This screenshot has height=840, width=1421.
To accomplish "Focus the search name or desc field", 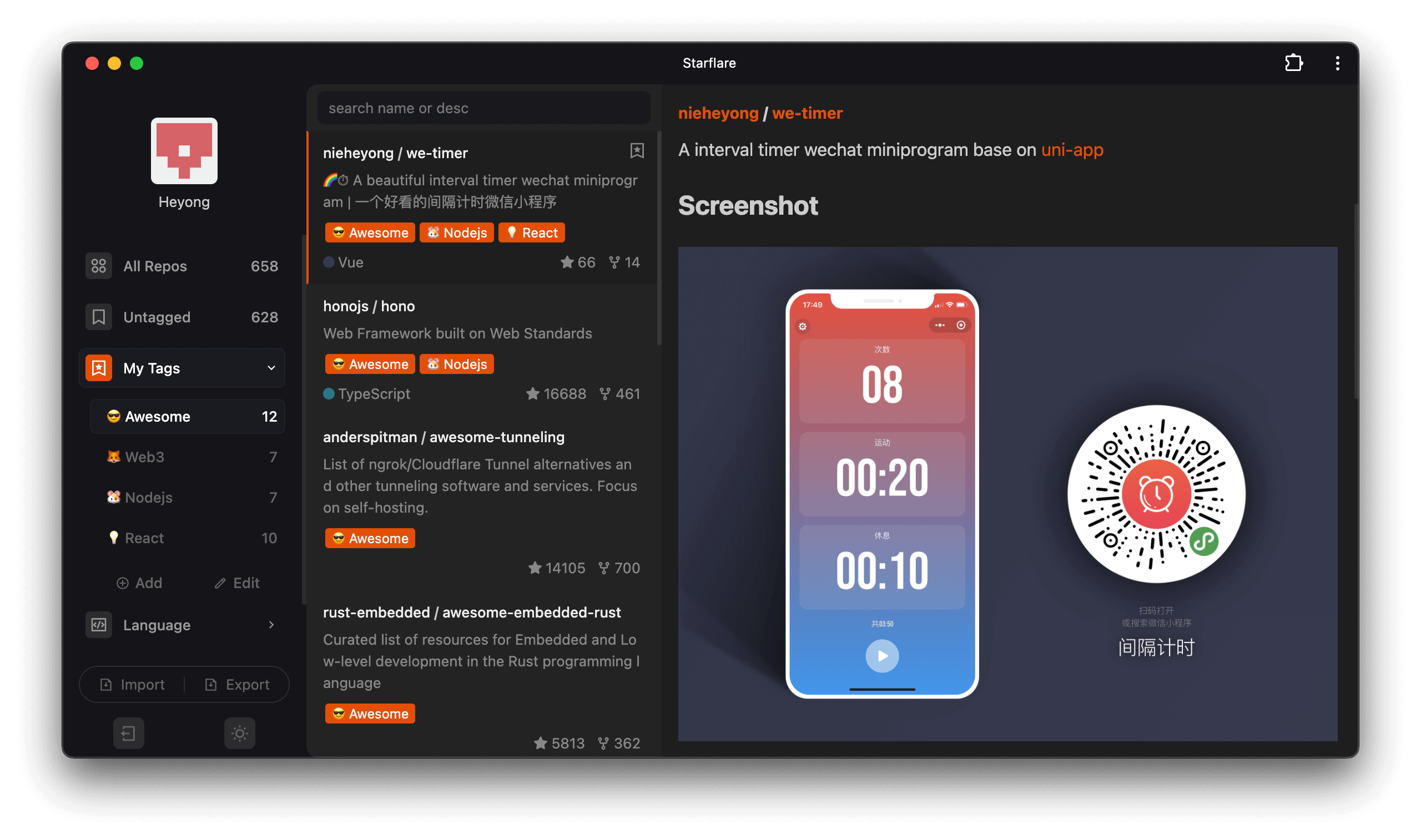I will pyautogui.click(x=483, y=108).
